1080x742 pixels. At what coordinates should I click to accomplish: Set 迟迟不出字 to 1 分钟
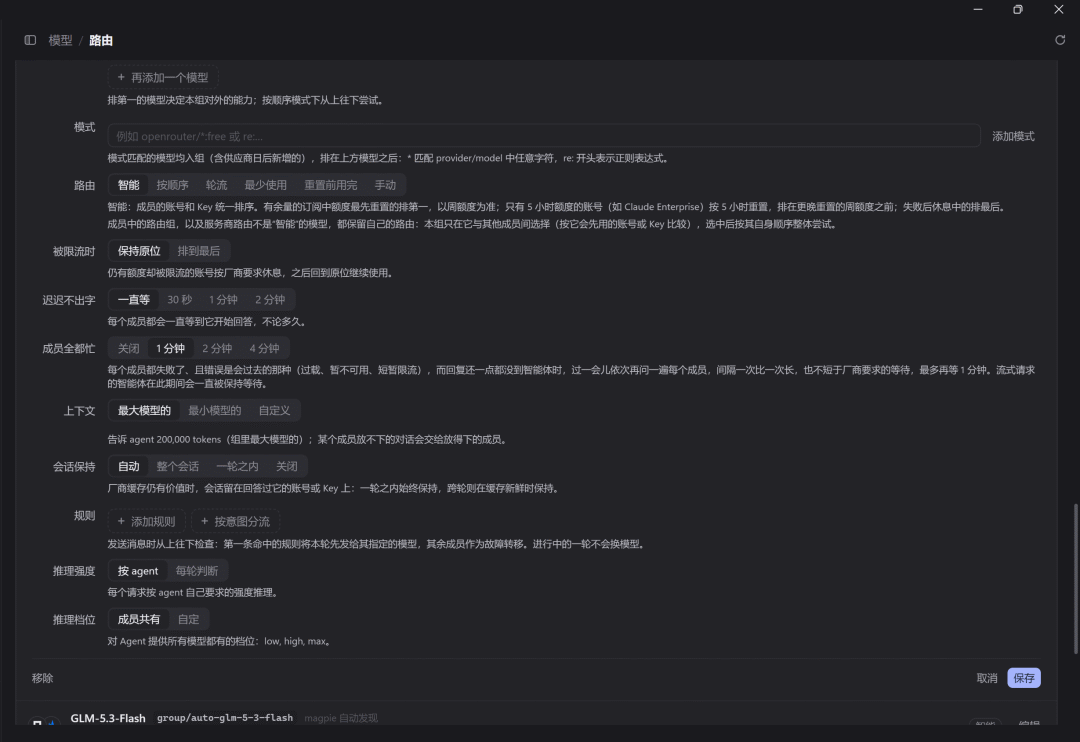pos(223,300)
